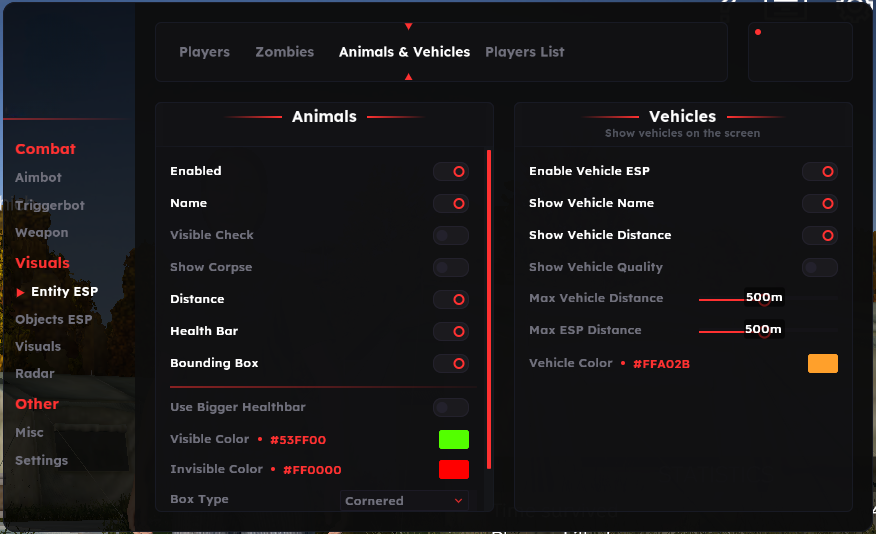
Task: Switch to the Players tab
Action: pos(204,52)
